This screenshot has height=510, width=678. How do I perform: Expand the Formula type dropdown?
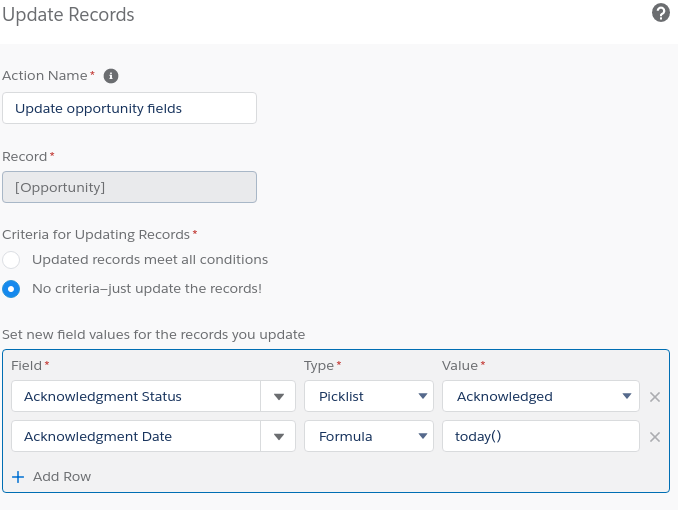[x=369, y=436]
